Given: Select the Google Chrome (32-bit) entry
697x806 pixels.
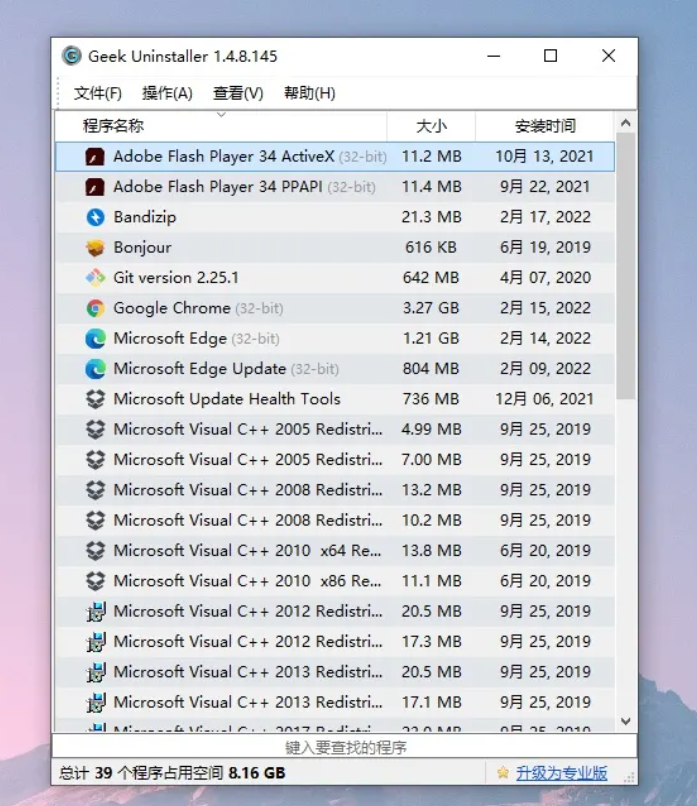Looking at the screenshot, I should [x=198, y=308].
